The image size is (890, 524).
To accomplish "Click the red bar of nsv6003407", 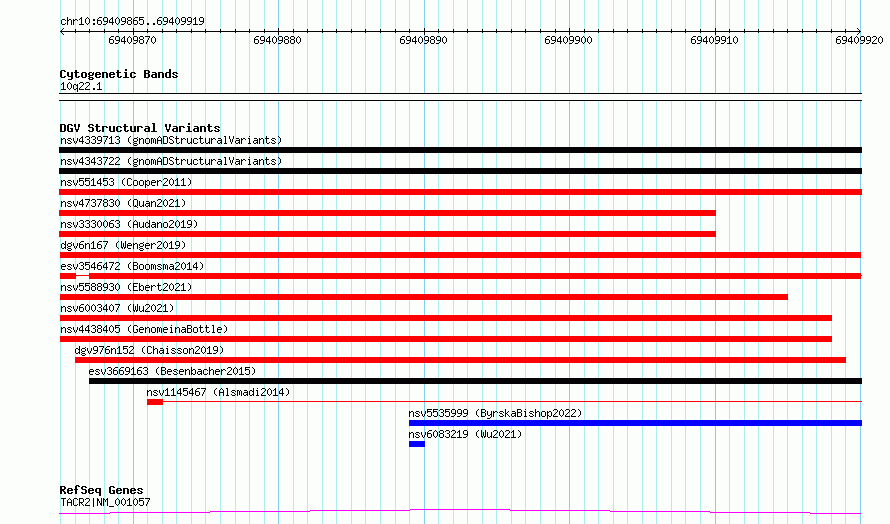I will tap(446, 318).
